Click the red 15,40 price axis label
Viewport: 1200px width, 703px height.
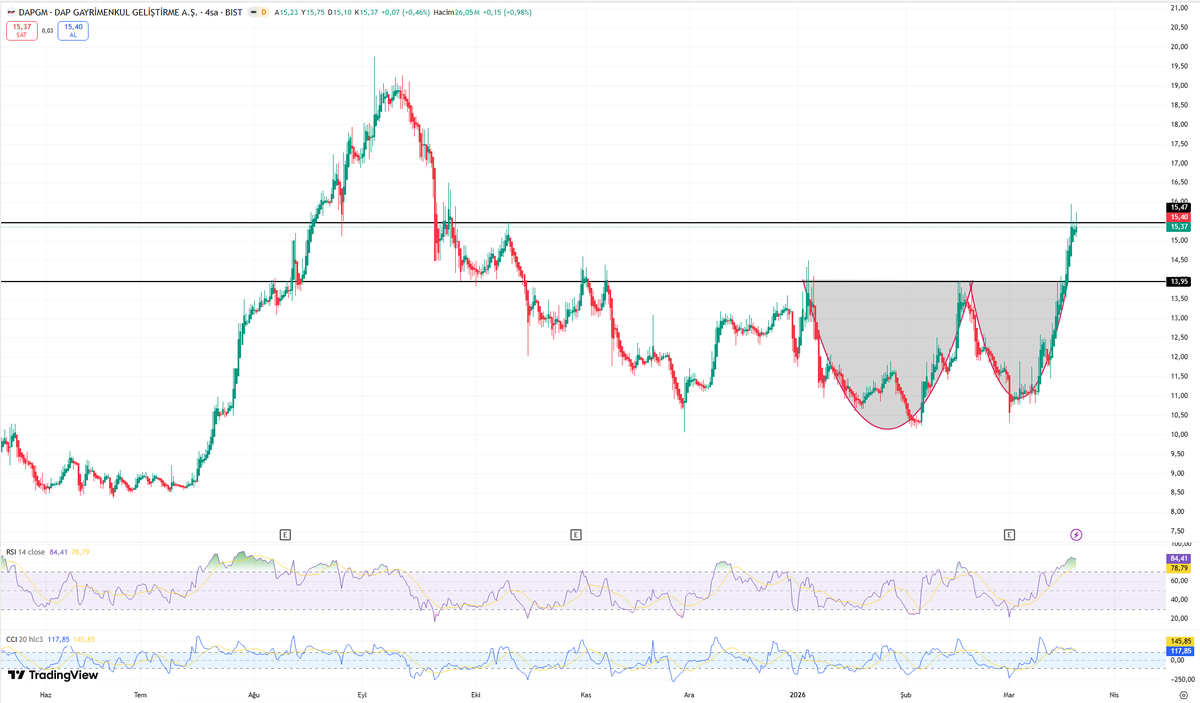point(1178,217)
